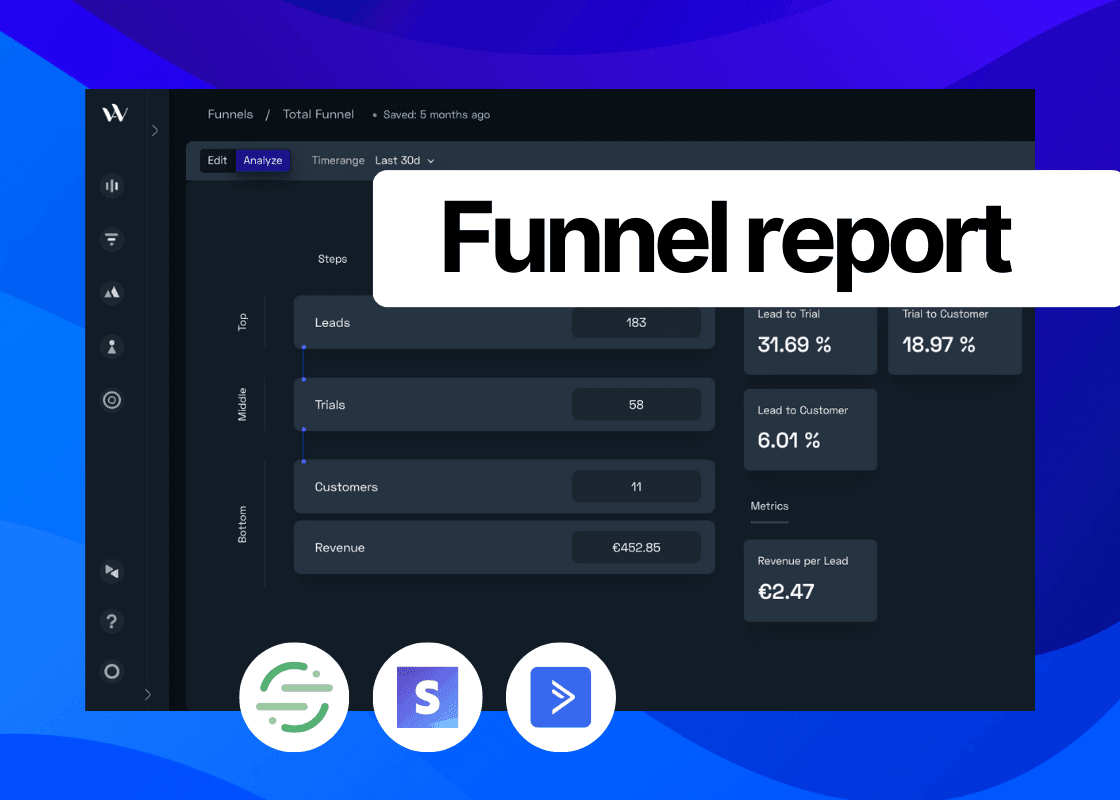
Task: Open help via the question mark icon
Action: pos(111,621)
